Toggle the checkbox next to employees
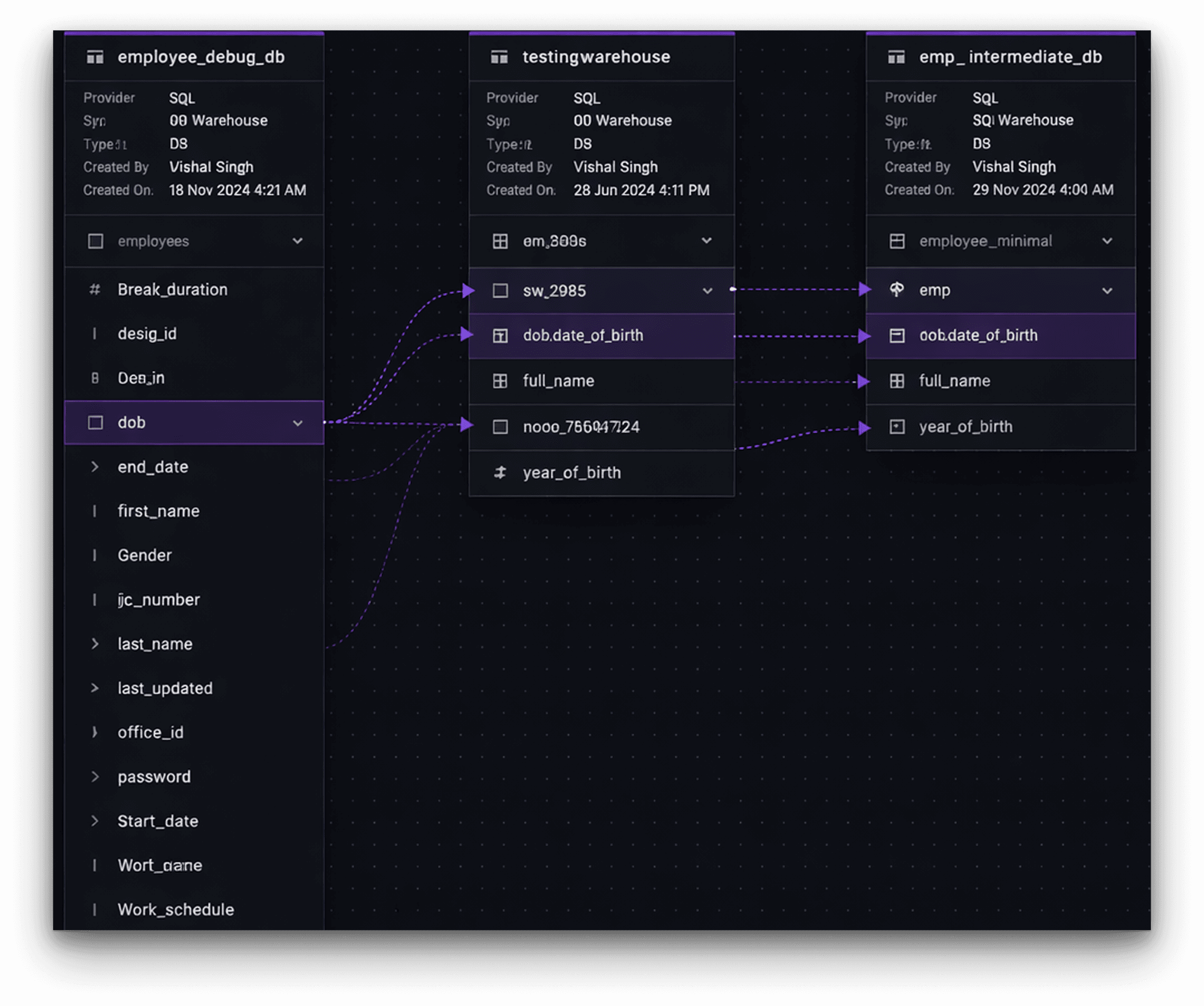Viewport: 1204px width, 1006px height. pos(96,241)
